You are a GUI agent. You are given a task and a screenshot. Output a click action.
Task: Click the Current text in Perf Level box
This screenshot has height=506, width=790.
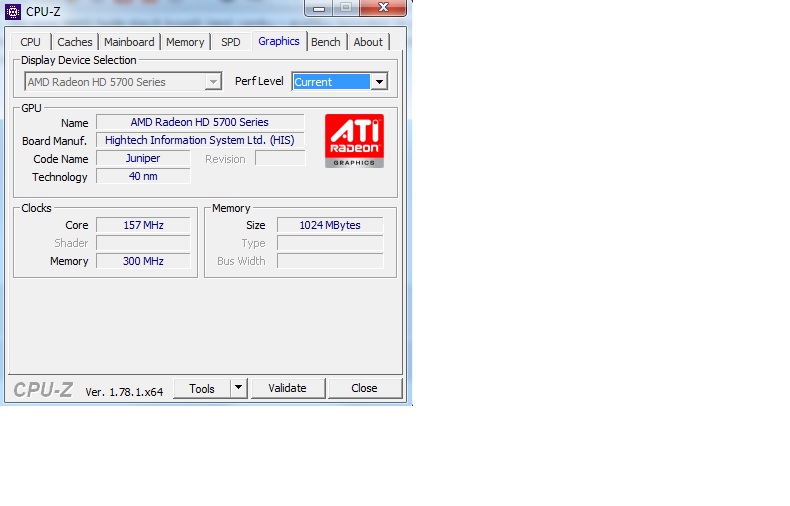pyautogui.click(x=313, y=82)
